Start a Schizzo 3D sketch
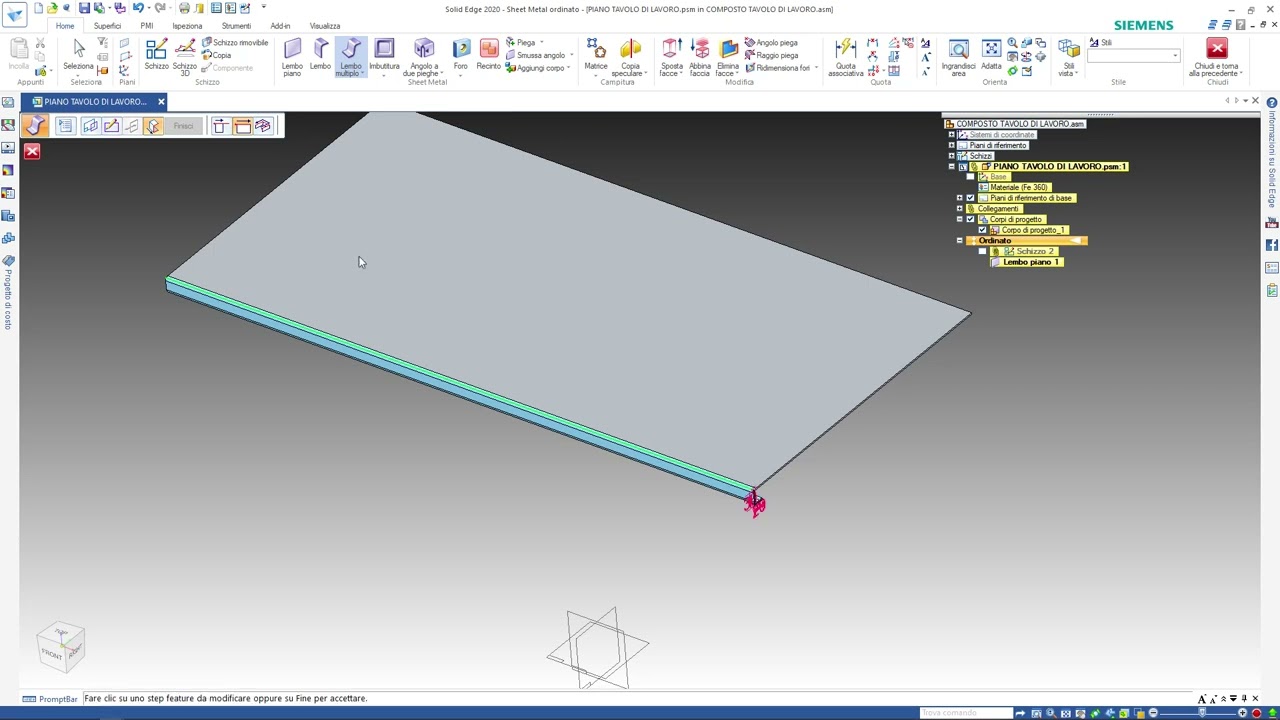The width and height of the screenshot is (1280, 720). [184, 57]
